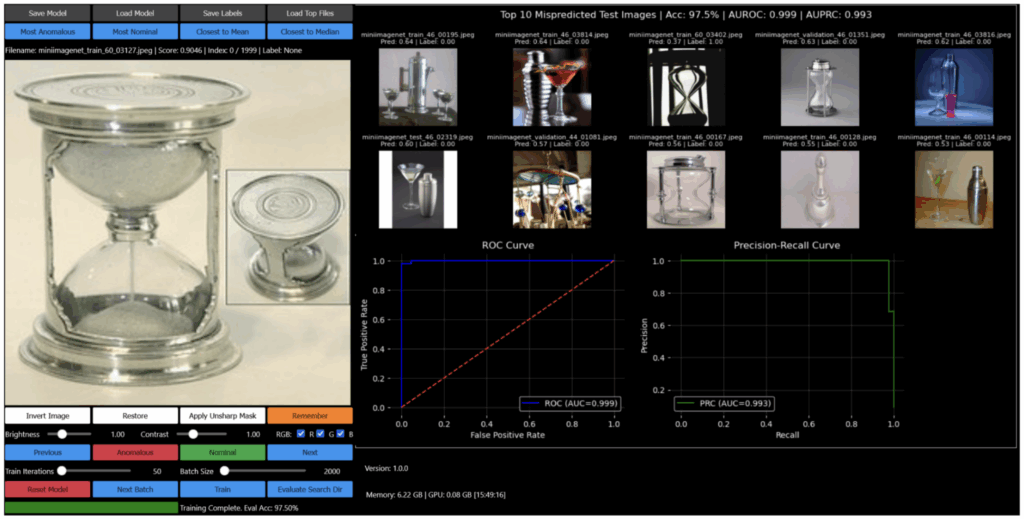
Task: Select the Closest to Mean button
Action: (222, 31)
